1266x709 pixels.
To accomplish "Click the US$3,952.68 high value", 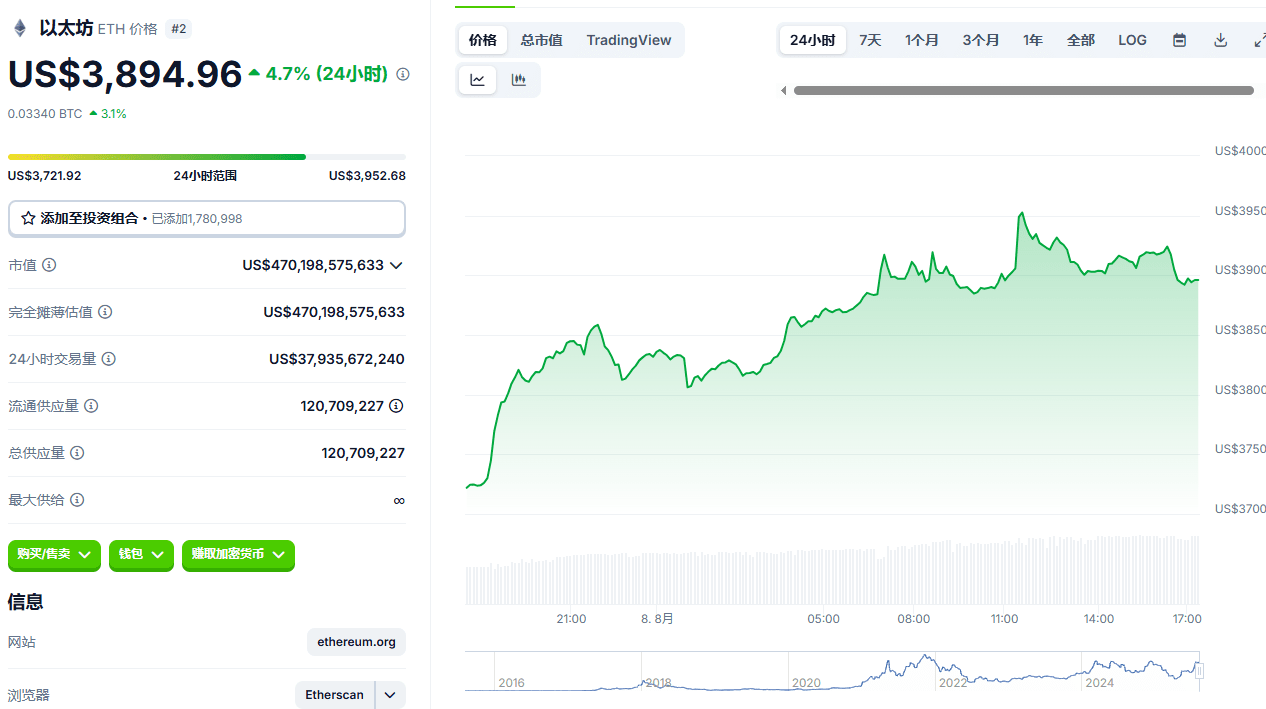I will point(367,176).
